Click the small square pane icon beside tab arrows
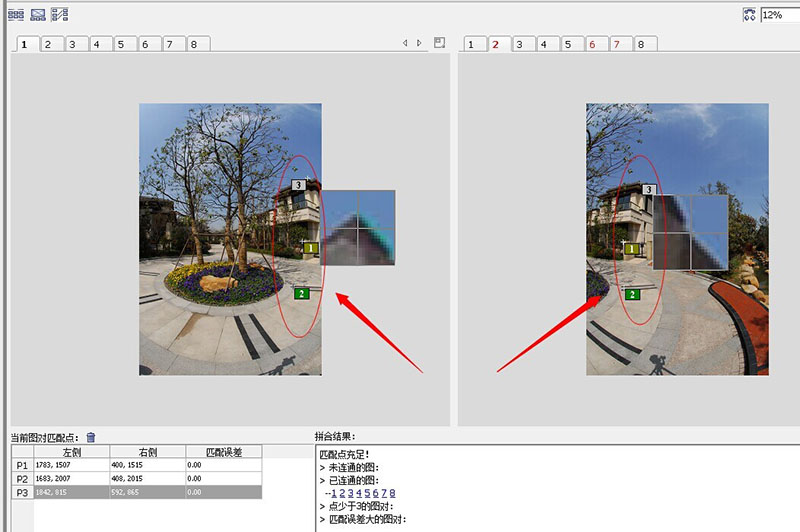 click(x=438, y=43)
